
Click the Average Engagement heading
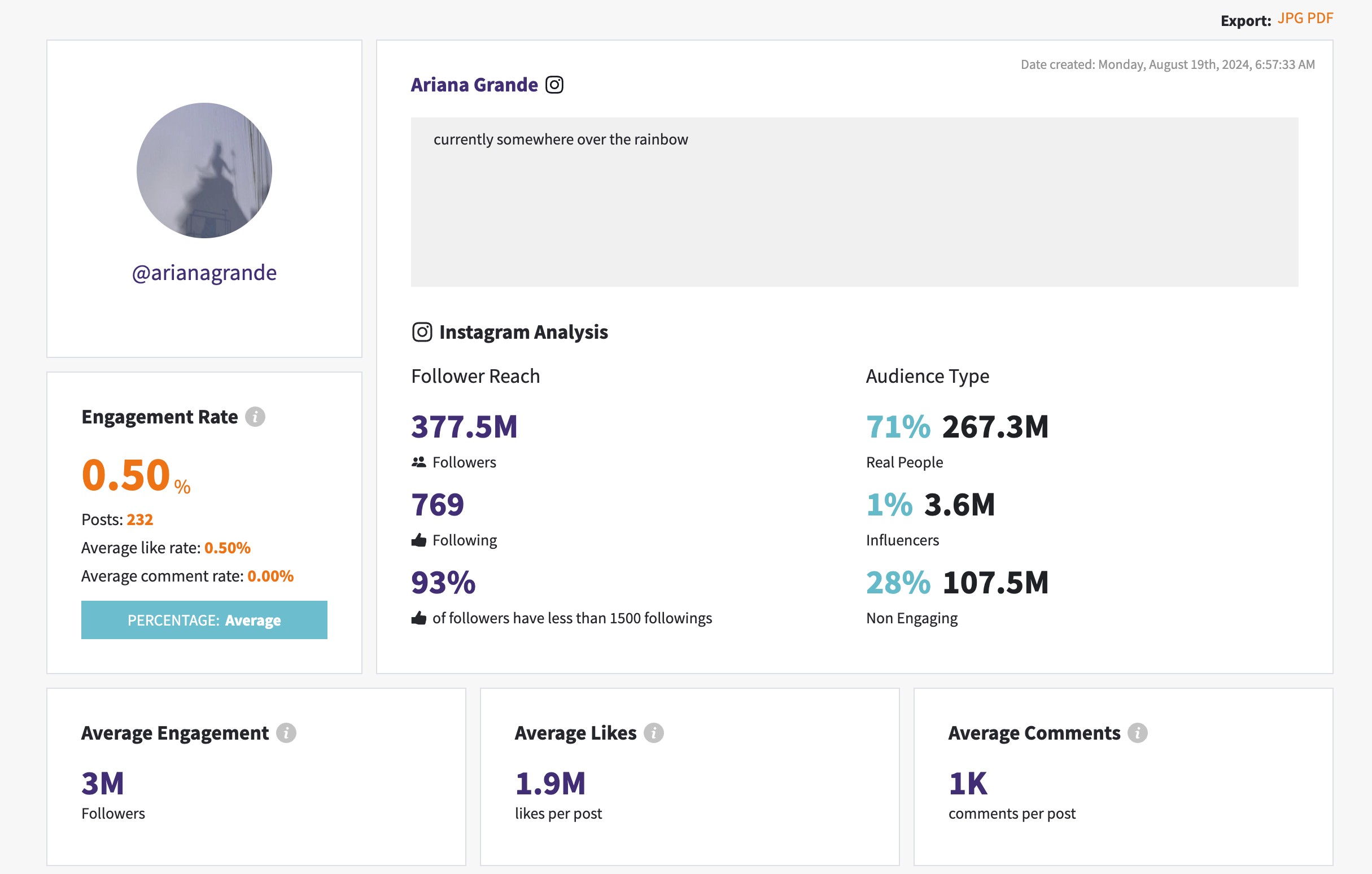point(175,733)
